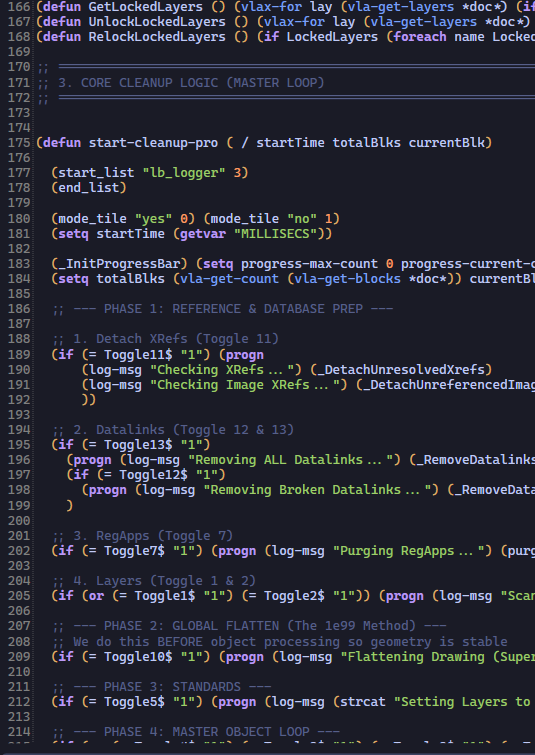The width and height of the screenshot is (535, 755).
Task: Click 'UnlockLockedLayers' on line 167
Action: pyautogui.click(x=157, y=22)
